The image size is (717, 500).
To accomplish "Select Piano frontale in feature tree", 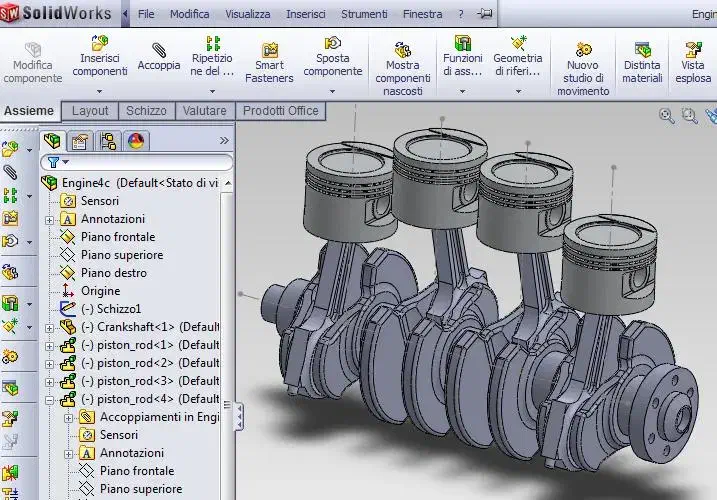I will pyautogui.click(x=117, y=237).
